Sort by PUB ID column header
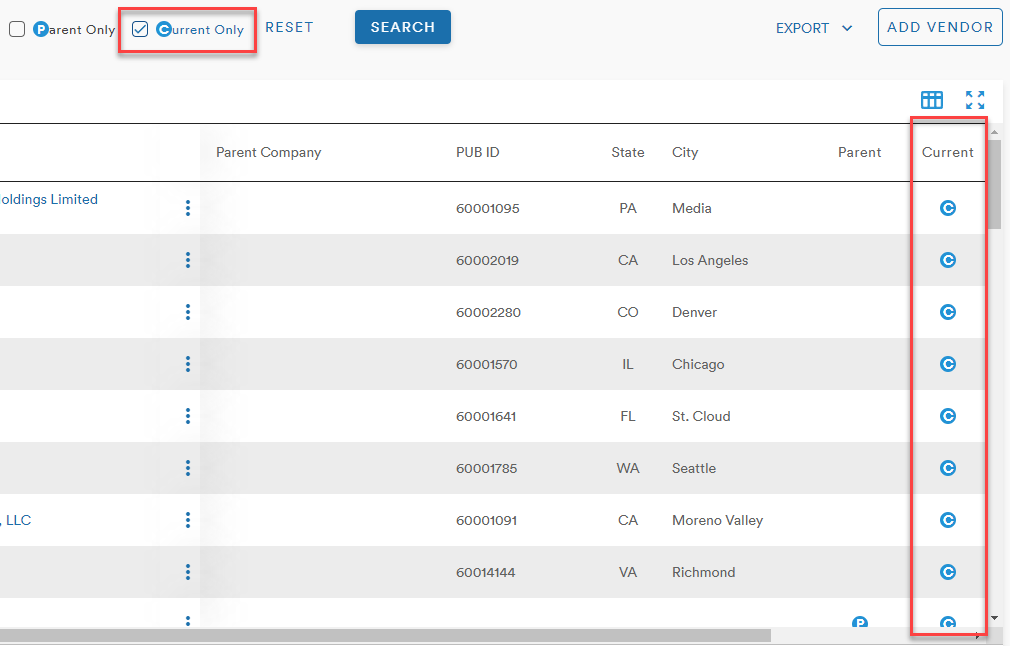This screenshot has width=1010, height=646. click(478, 153)
